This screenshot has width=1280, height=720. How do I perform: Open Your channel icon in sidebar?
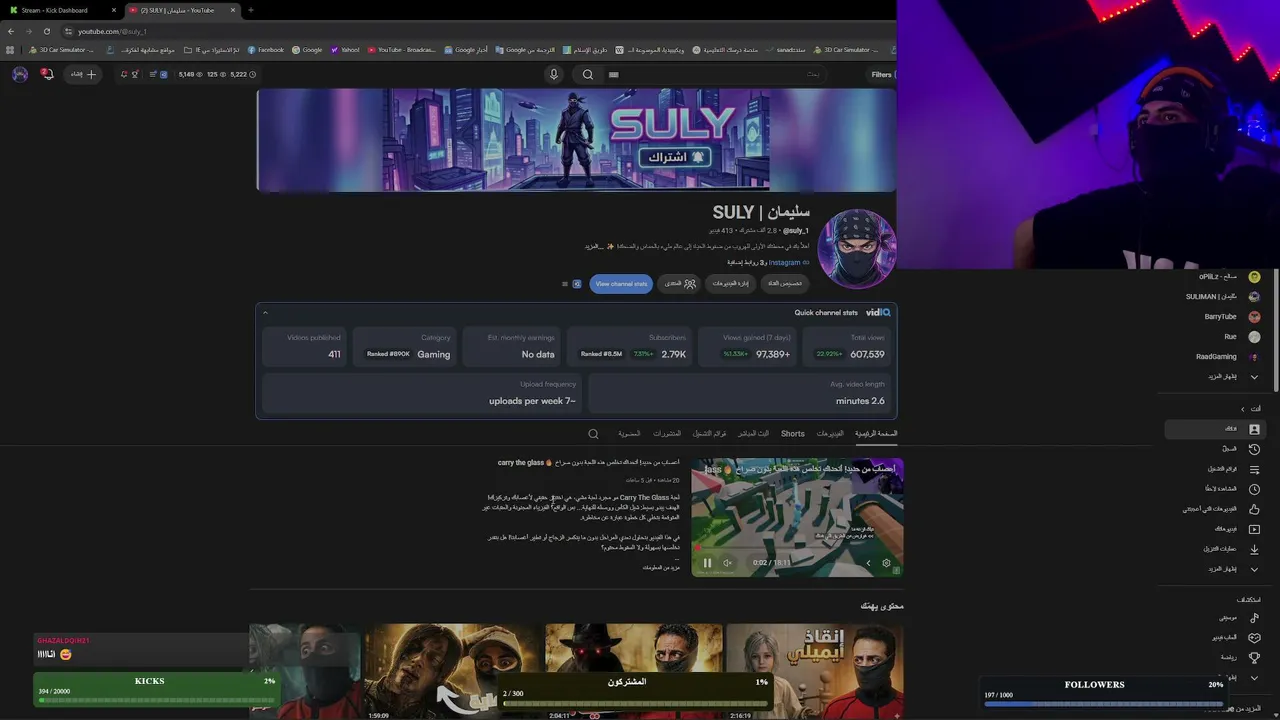click(1254, 429)
